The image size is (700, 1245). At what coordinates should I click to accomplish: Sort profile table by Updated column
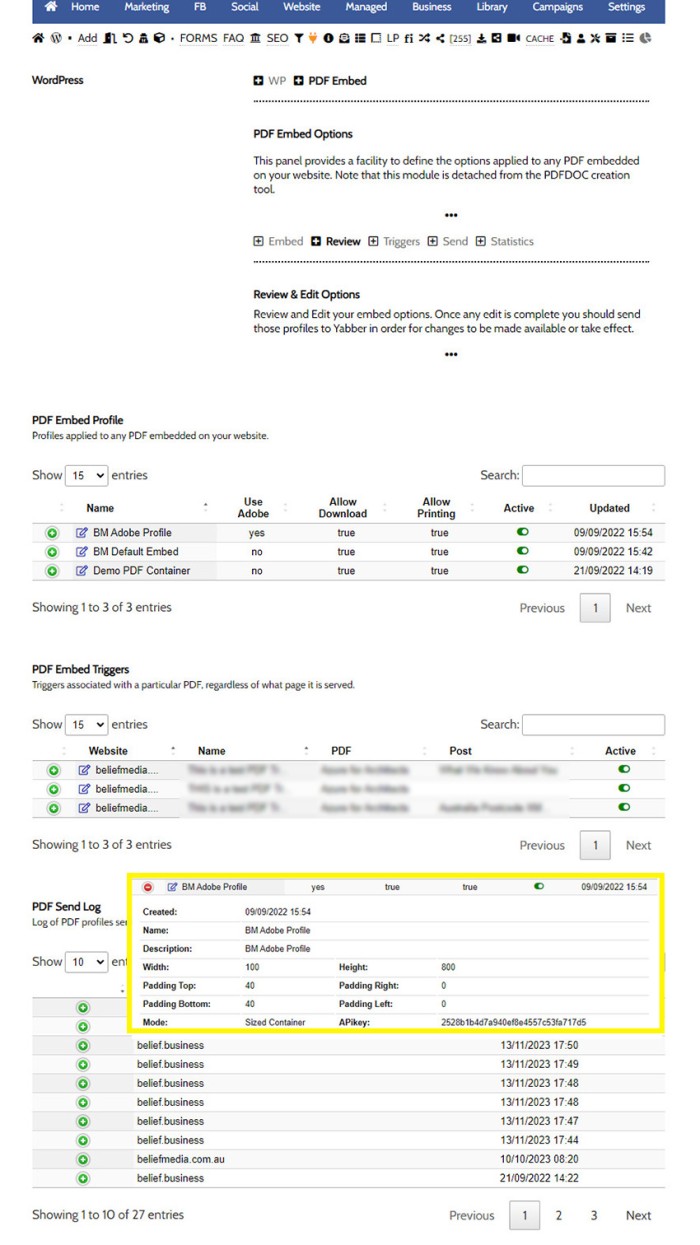click(609, 508)
